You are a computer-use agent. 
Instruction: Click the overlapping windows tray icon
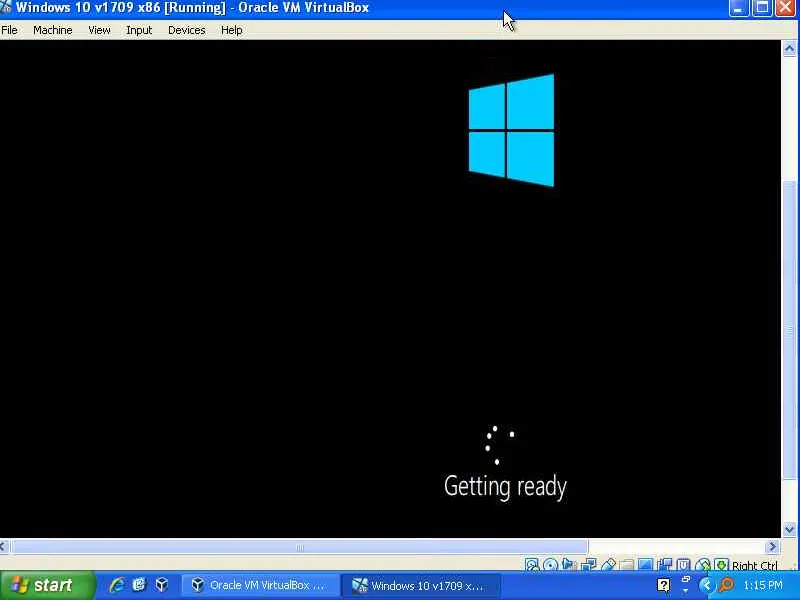(x=686, y=580)
